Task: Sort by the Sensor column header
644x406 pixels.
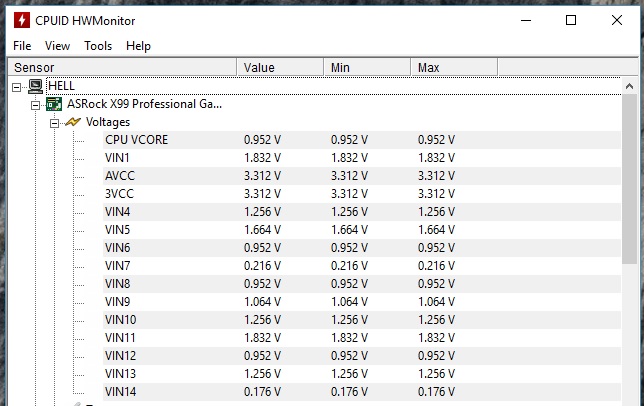Action: point(120,67)
